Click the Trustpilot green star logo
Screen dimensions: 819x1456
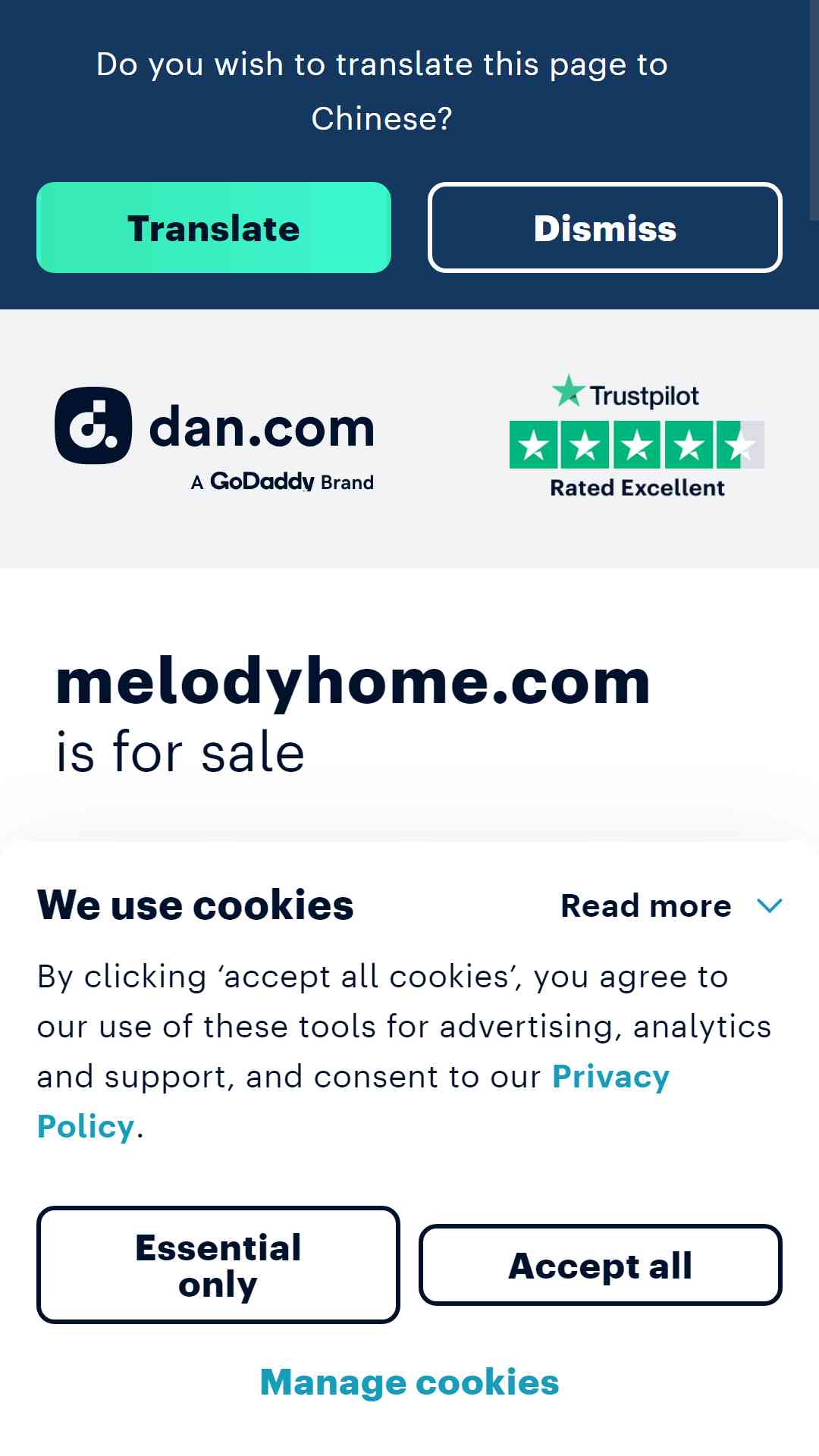[569, 391]
